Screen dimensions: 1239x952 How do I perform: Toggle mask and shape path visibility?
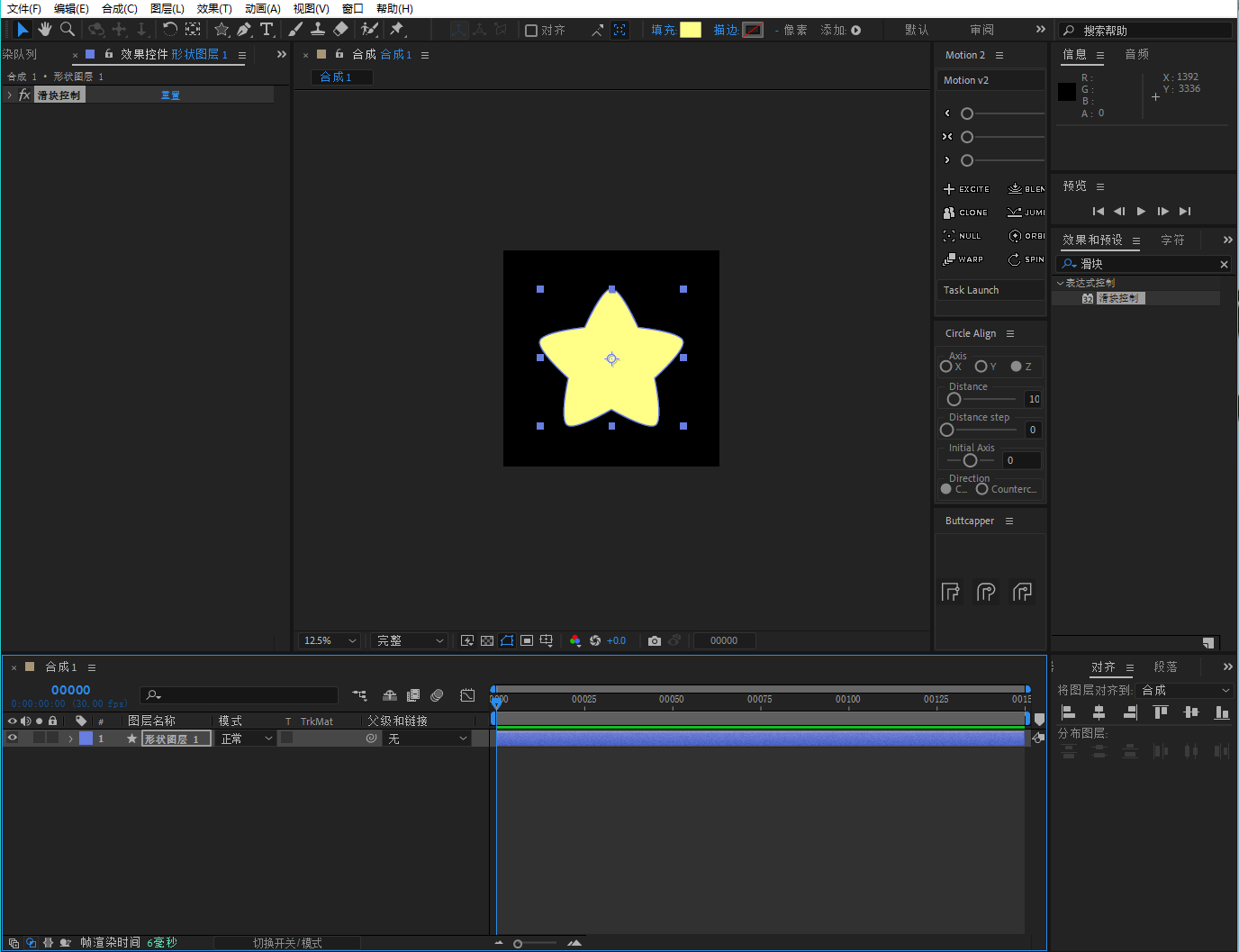pos(507,640)
